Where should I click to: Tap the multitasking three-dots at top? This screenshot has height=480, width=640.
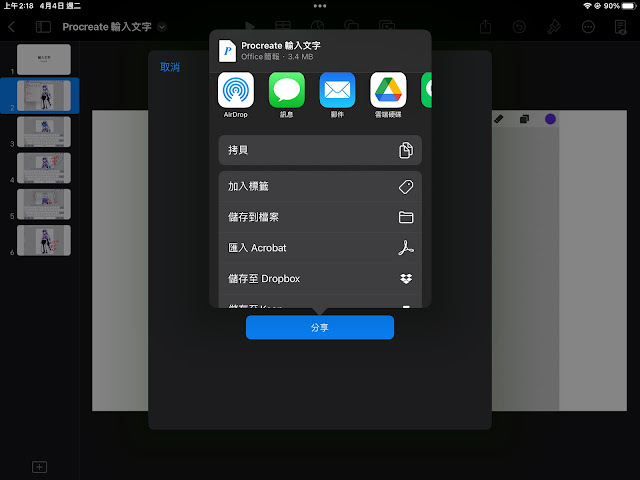320,6
